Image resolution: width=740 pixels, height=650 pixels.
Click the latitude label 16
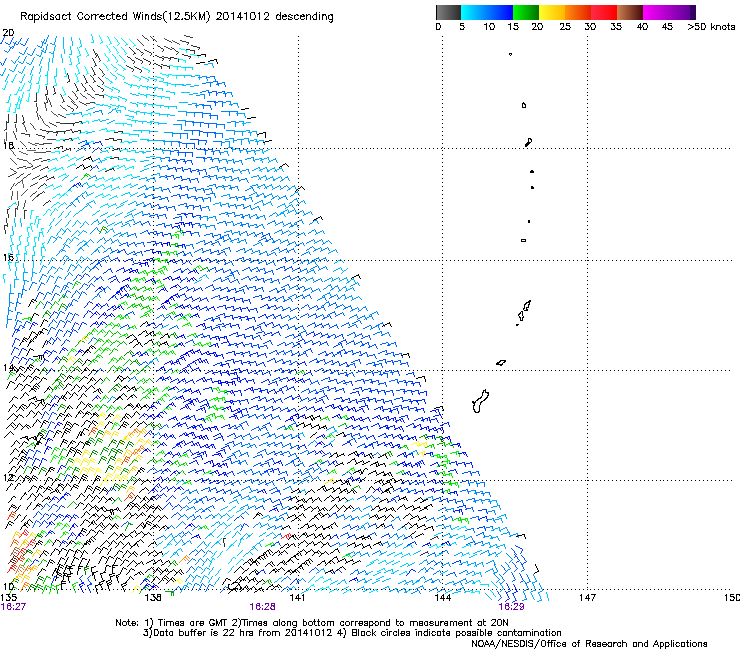pos(8,257)
